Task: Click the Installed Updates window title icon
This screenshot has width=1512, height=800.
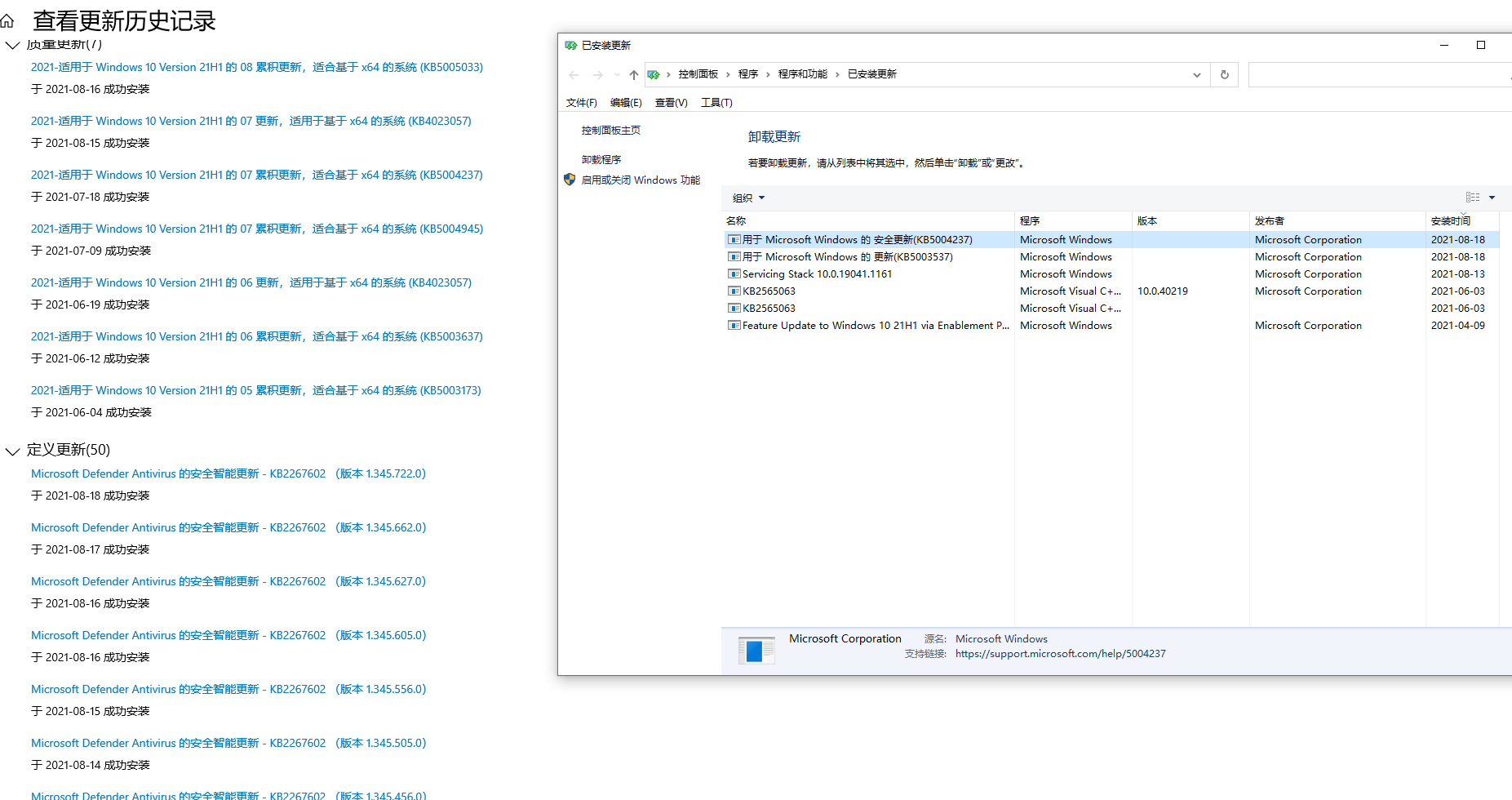Action: (x=571, y=46)
